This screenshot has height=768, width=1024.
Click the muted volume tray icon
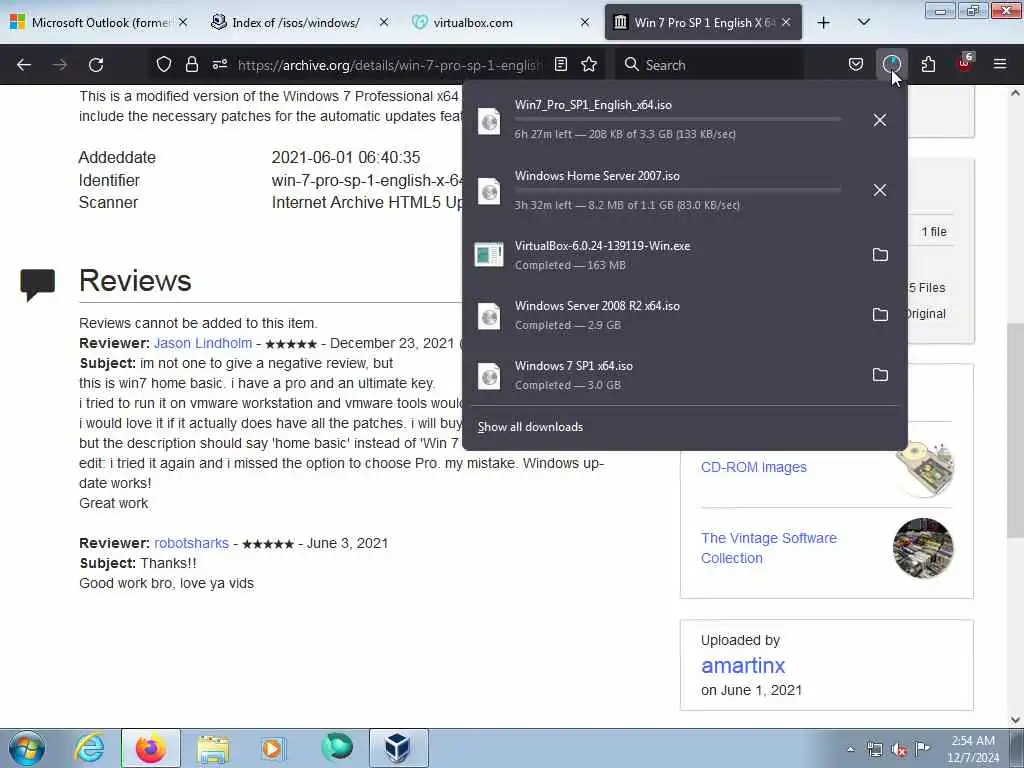click(x=899, y=749)
